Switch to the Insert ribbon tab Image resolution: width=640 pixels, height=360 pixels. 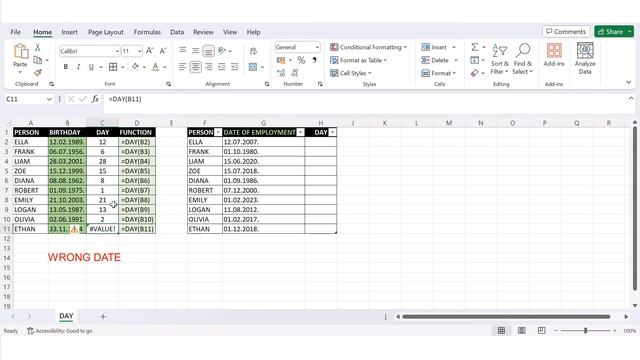[x=69, y=32]
